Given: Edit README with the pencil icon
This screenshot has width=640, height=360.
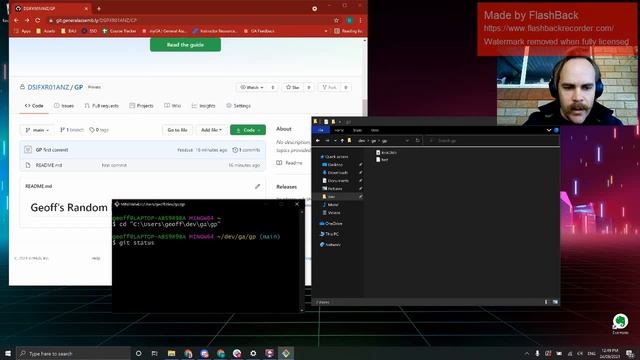Looking at the screenshot, I should (x=257, y=187).
